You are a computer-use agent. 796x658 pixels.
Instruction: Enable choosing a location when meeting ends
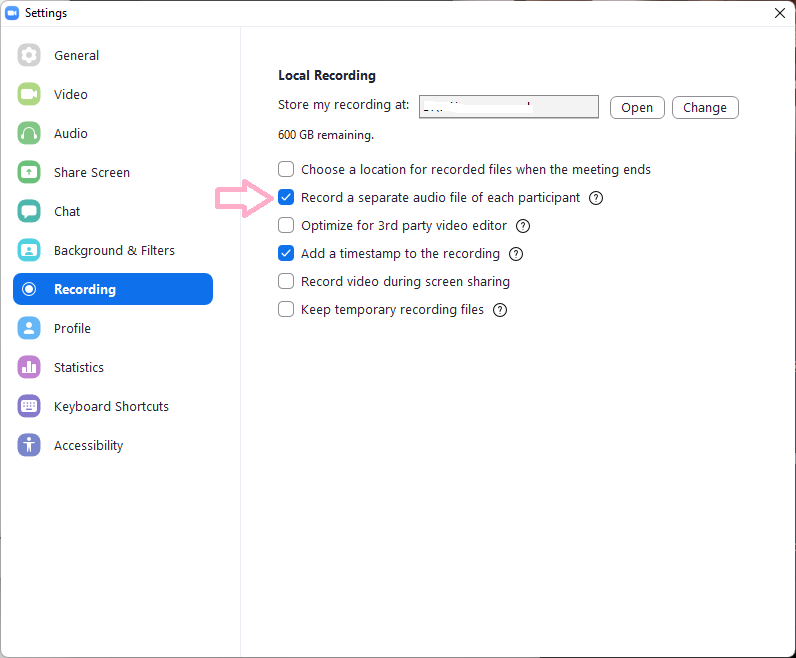coord(286,170)
